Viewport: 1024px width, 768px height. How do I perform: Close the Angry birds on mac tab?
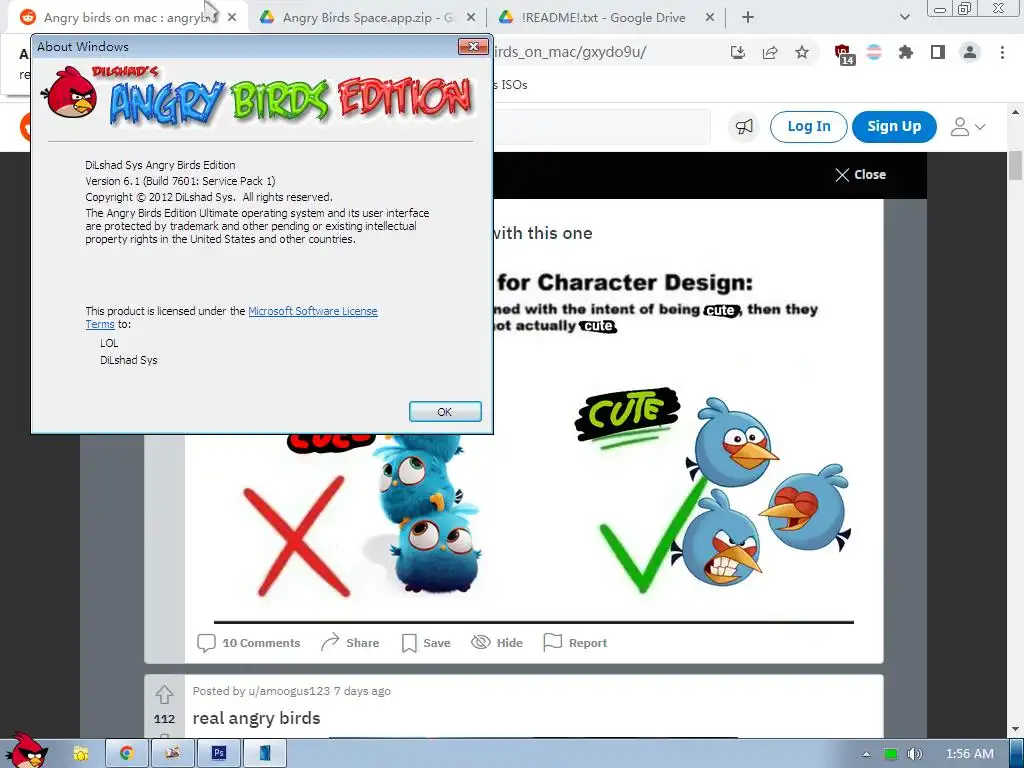[232, 18]
